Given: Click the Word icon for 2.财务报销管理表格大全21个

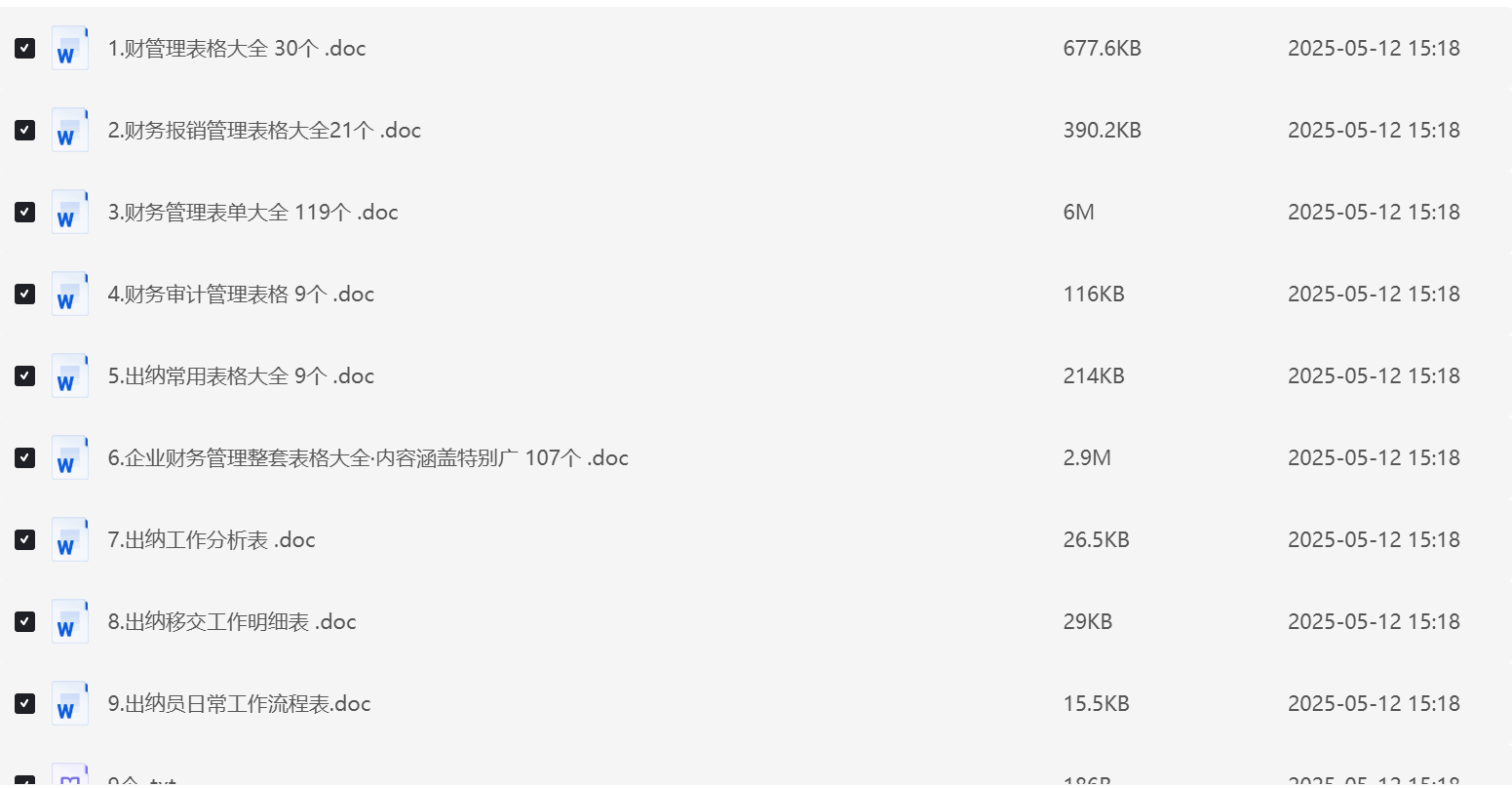Looking at the screenshot, I should point(69,130).
